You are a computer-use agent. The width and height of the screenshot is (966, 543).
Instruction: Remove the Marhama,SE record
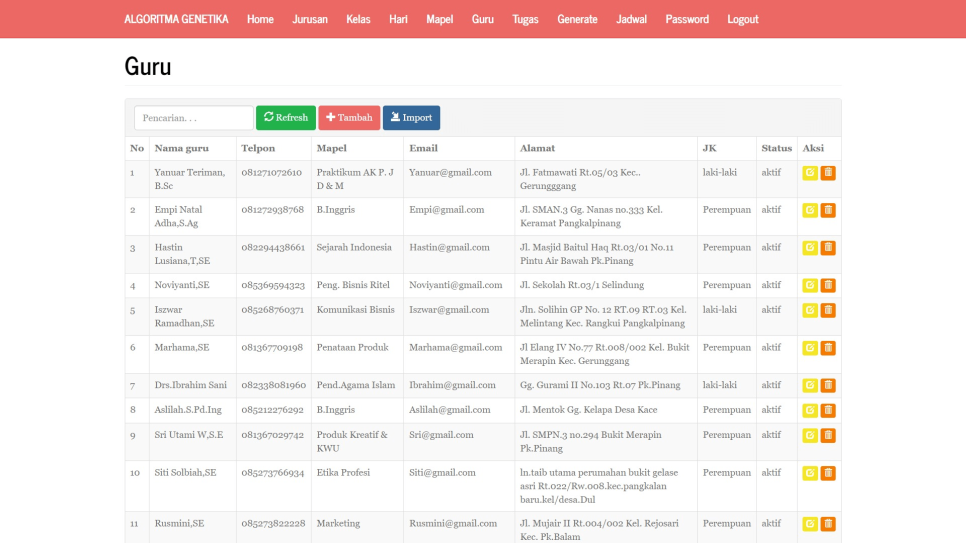click(828, 348)
